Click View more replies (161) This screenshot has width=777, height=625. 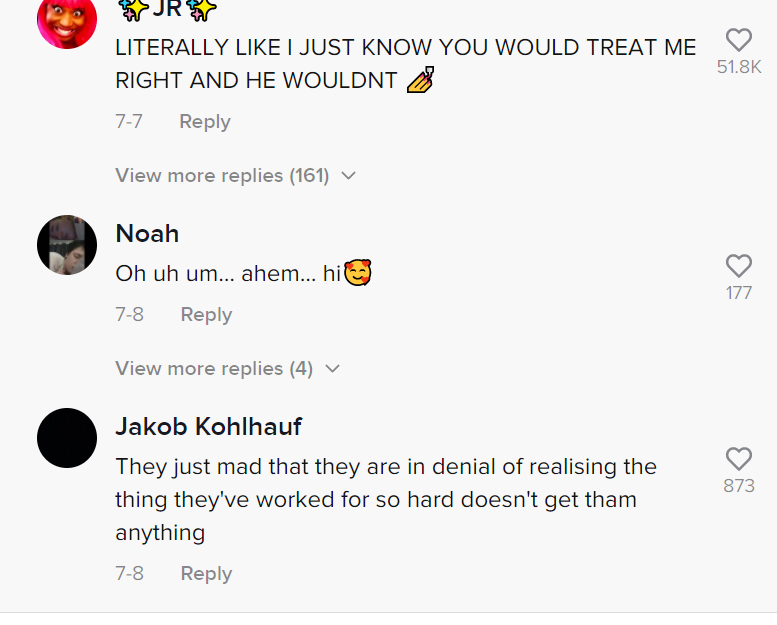coord(222,175)
